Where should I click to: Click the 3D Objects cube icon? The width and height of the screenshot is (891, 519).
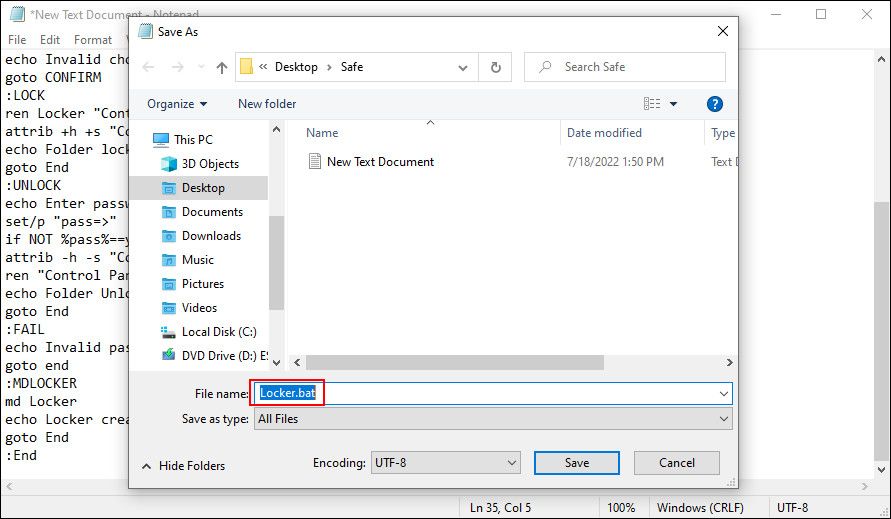(169, 164)
